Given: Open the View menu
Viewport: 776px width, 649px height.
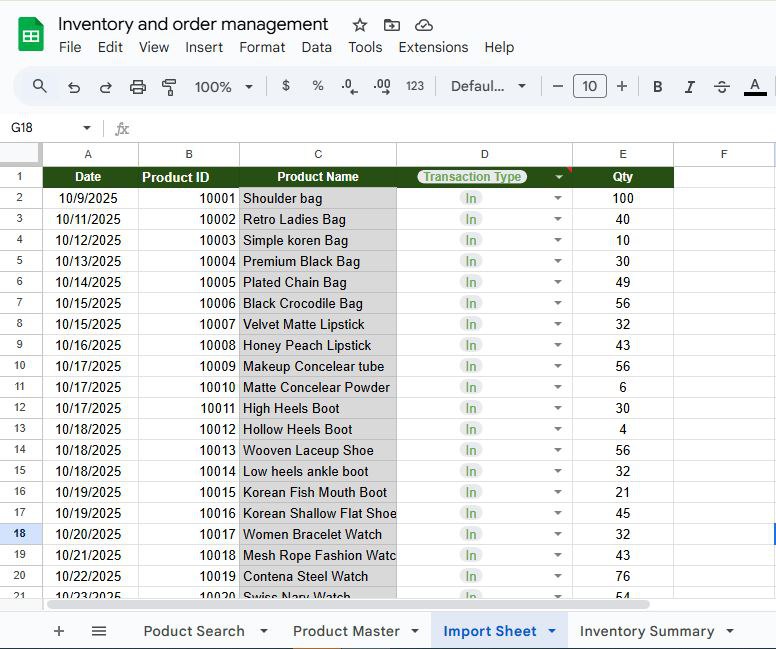Looking at the screenshot, I should pyautogui.click(x=154, y=47).
